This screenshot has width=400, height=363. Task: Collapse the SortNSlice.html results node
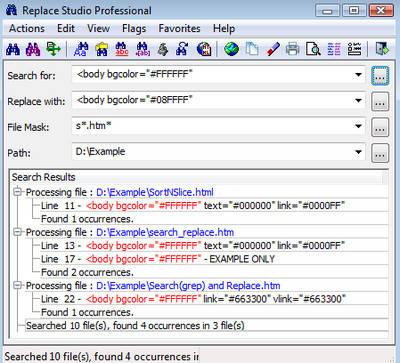17,192
